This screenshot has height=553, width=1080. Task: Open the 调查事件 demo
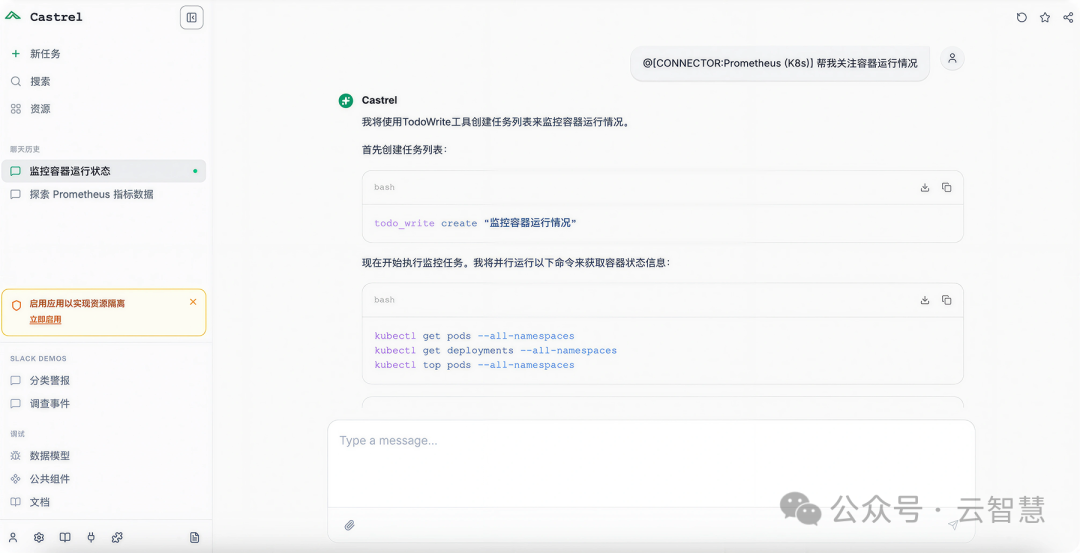coord(50,404)
